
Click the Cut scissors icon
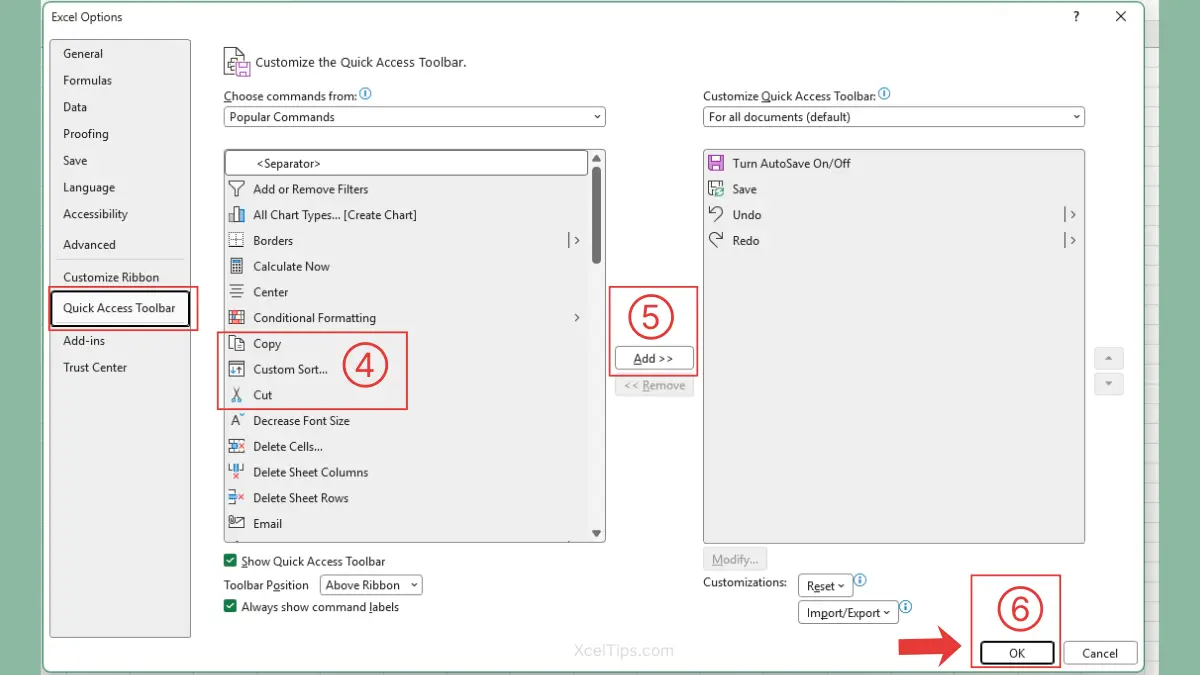pyautogui.click(x=236, y=395)
